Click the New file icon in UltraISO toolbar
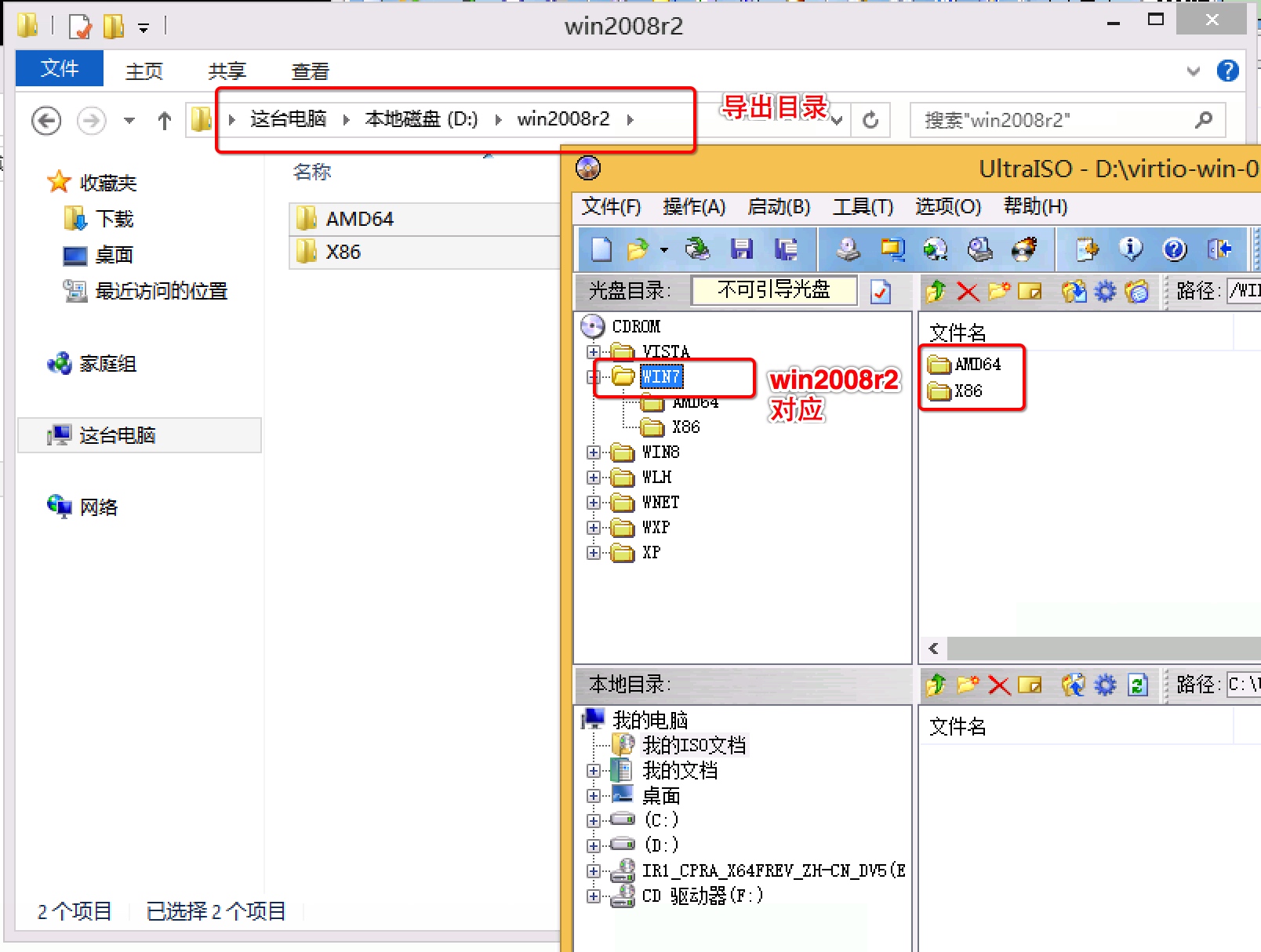Viewport: 1261px width, 952px height. click(601, 249)
